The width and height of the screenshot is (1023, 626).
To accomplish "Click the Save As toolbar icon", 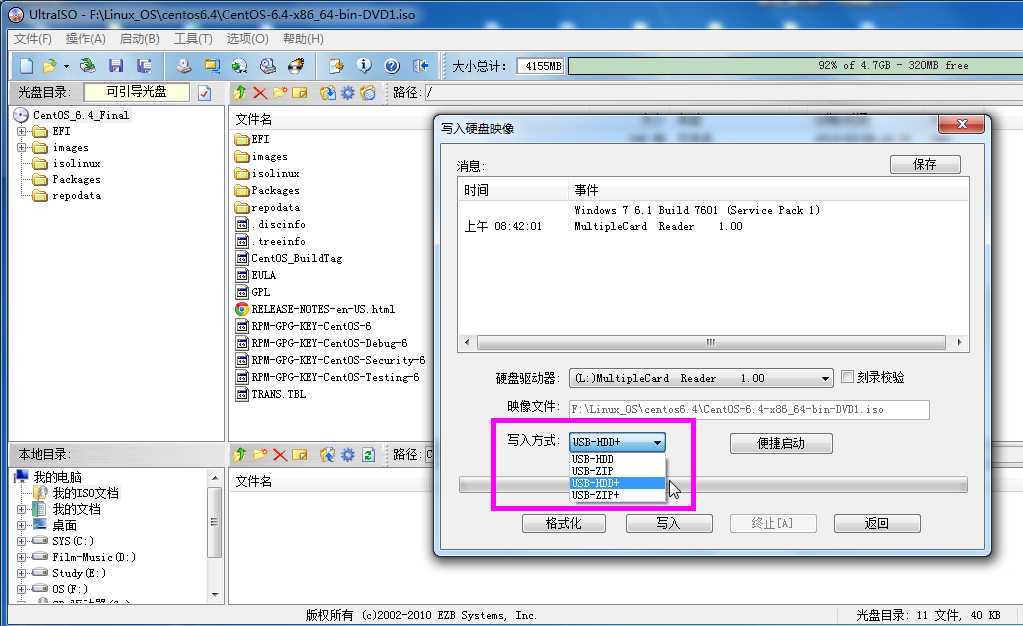I will pyautogui.click(x=144, y=65).
